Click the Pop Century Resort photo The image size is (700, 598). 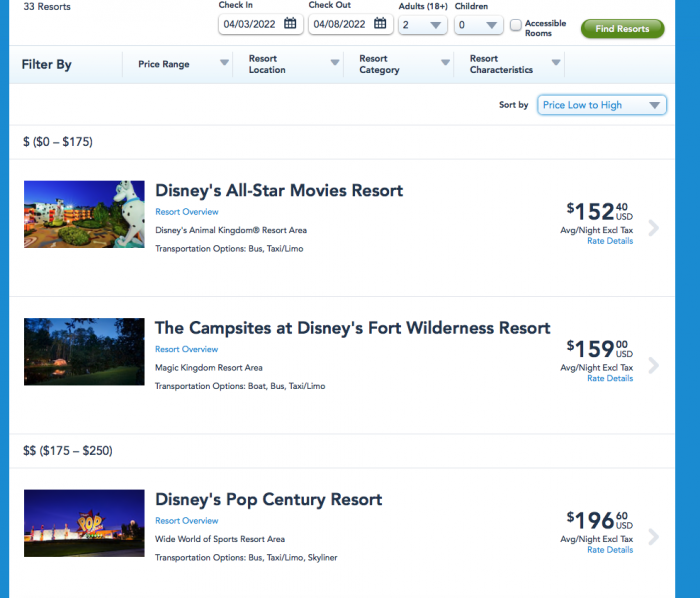click(84, 523)
